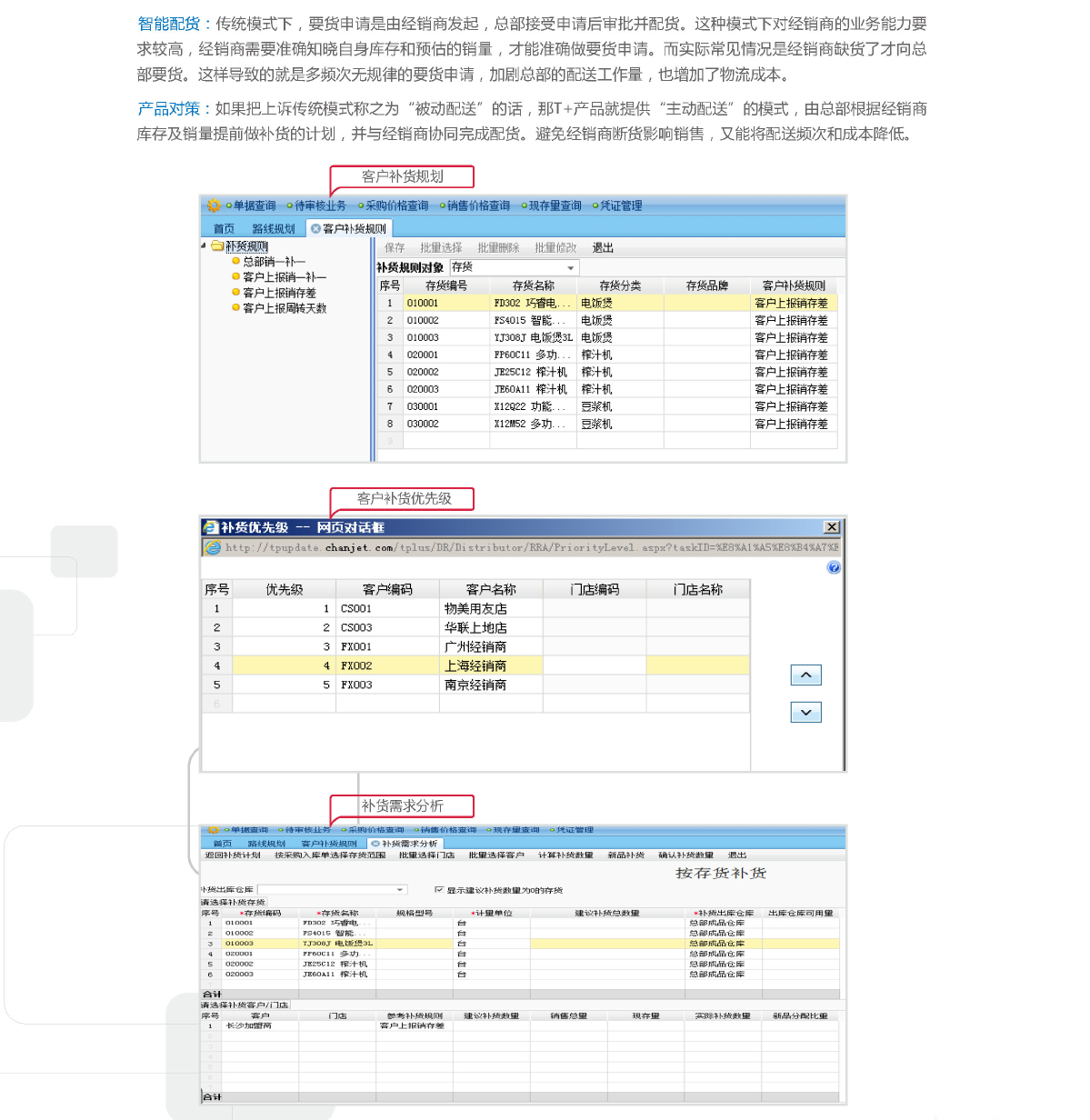Close the 补货优先级 dialog window
The height and width of the screenshot is (1120, 1090).
click(x=831, y=527)
